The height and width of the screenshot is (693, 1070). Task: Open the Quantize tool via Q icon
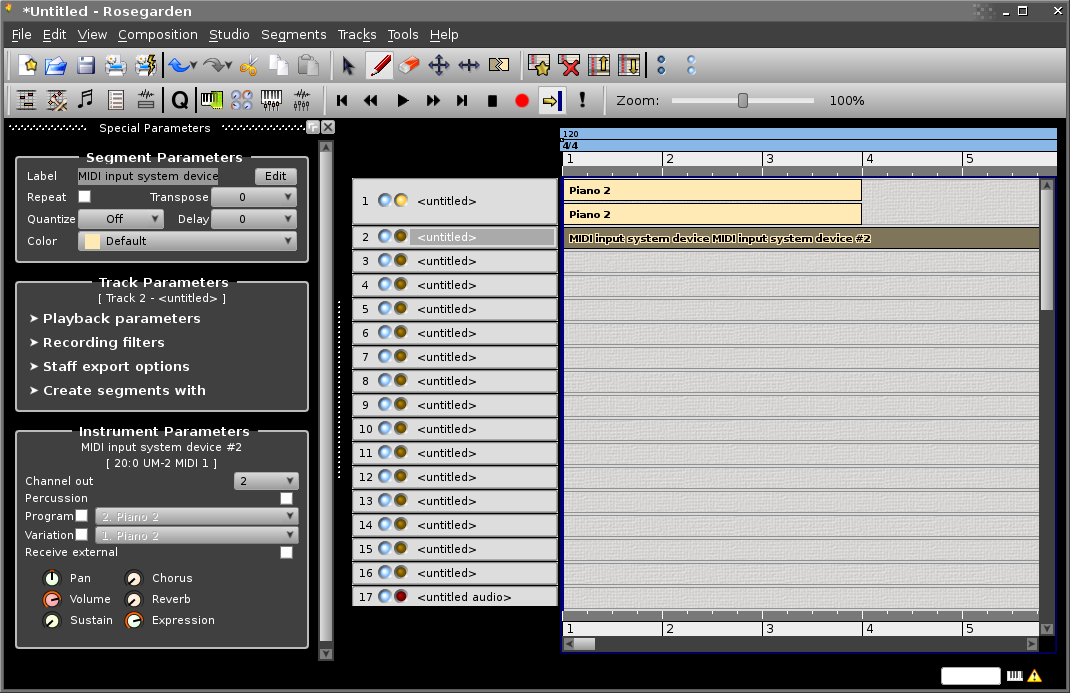point(180,100)
